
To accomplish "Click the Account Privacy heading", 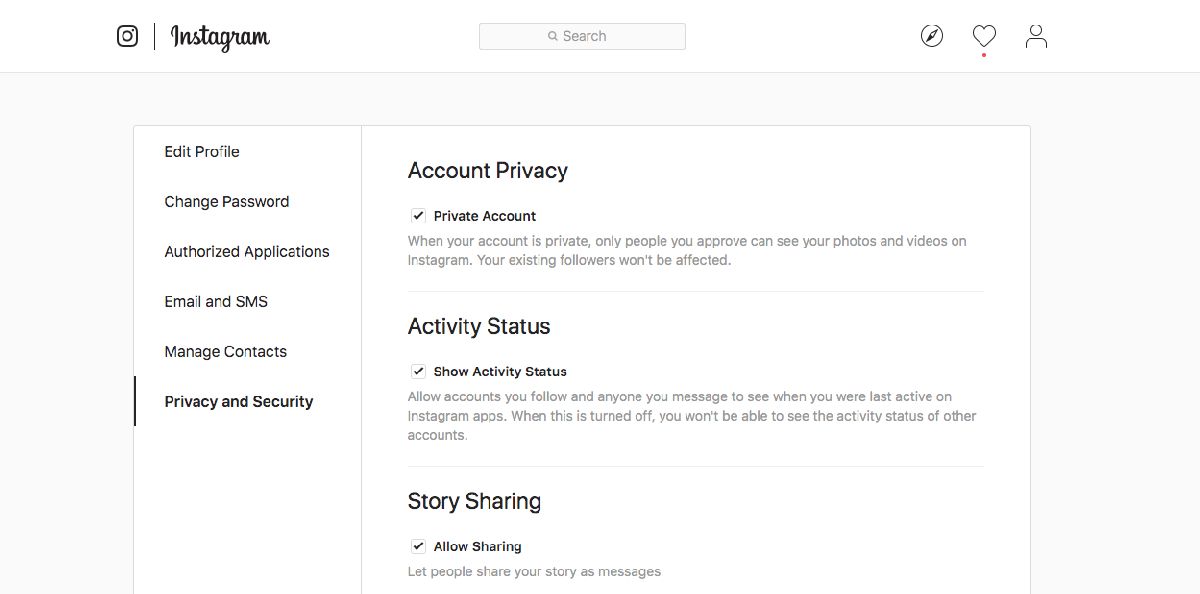I will 488,171.
